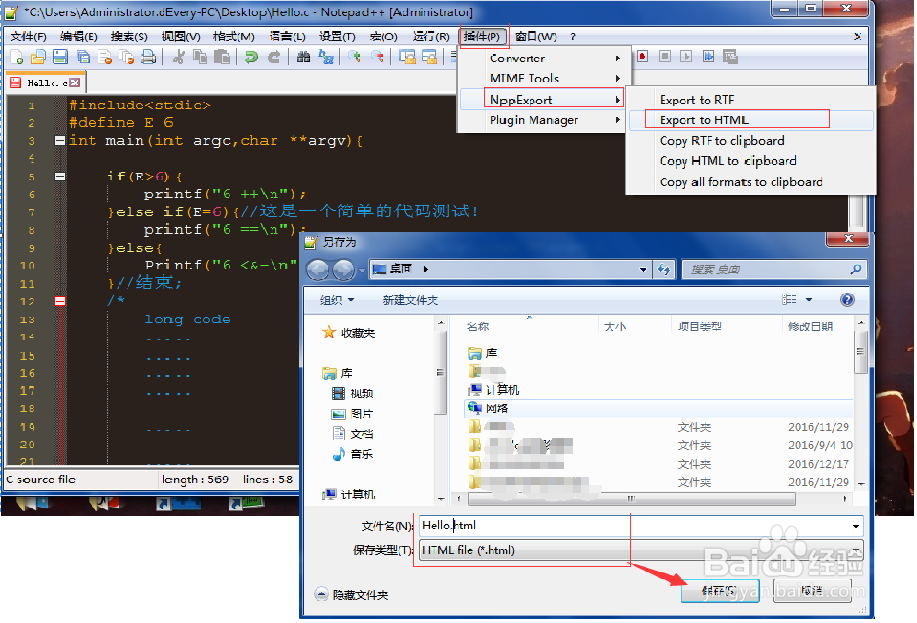The width and height of the screenshot is (917, 623).
Task: Click the Zoom In toolbar icon
Action: [354, 57]
